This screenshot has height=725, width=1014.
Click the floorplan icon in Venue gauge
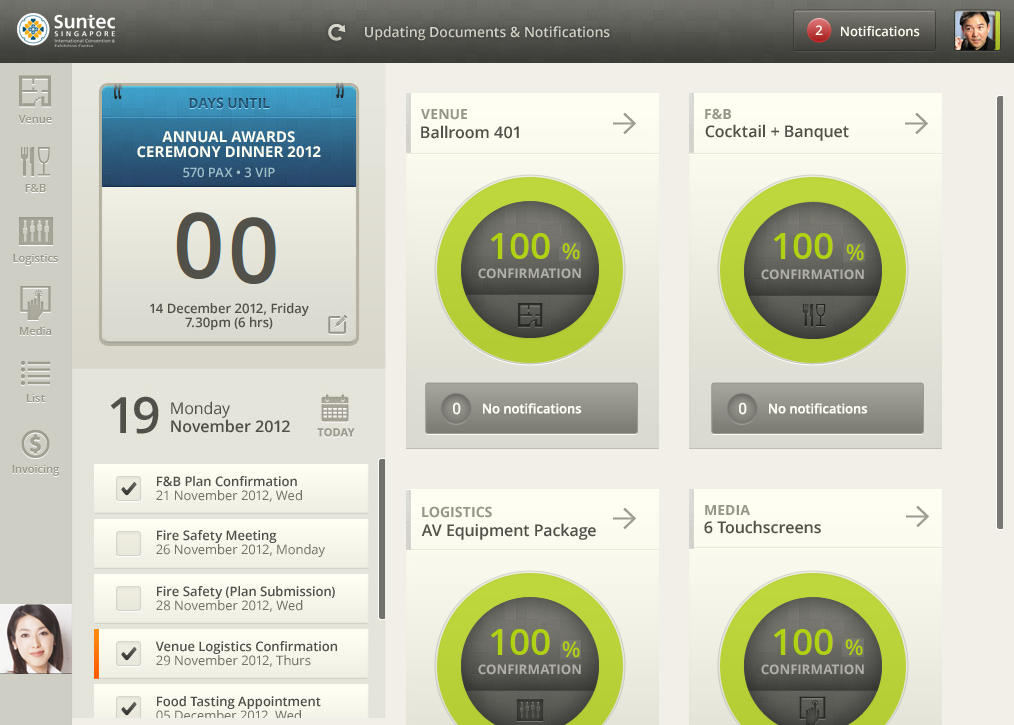[x=530, y=315]
